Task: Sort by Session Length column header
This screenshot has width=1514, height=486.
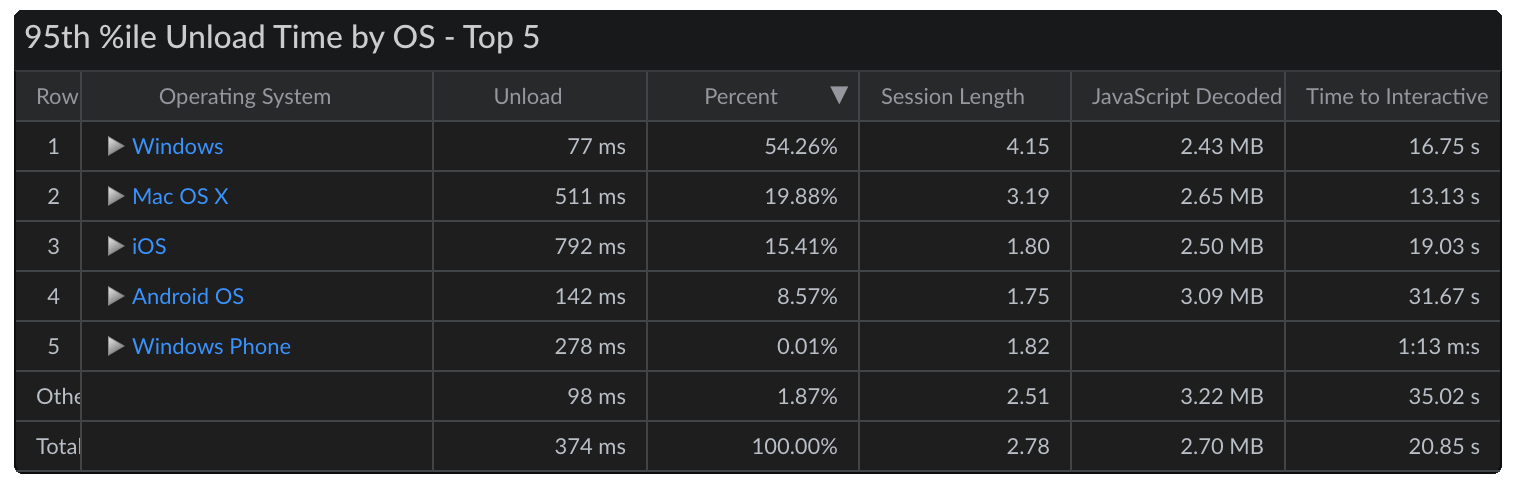Action: (952, 97)
